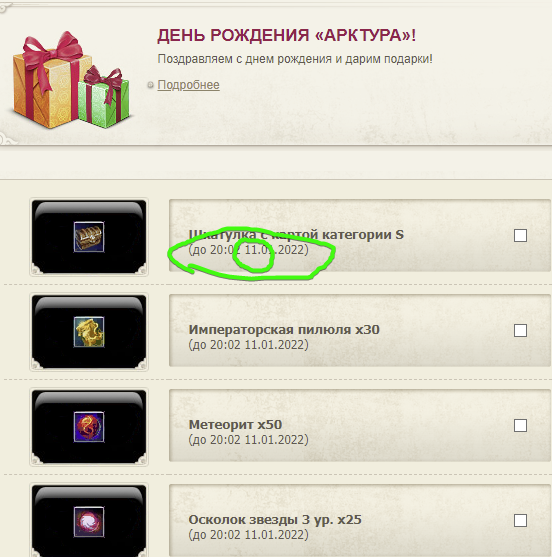
Task: Check the Шкатулка с картой категории S box
Action: (x=520, y=236)
